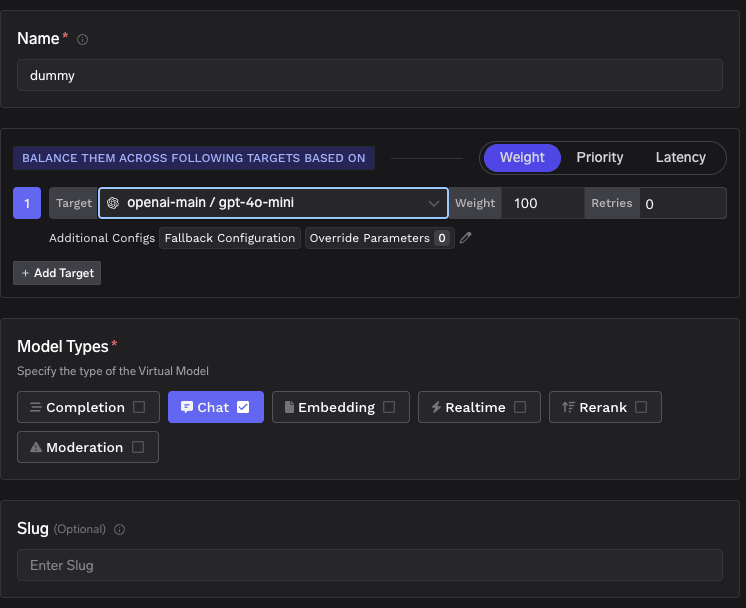Viewport: 746px width, 608px height.
Task: Click the info icon beside Slug (Optional)
Action: tap(119, 530)
